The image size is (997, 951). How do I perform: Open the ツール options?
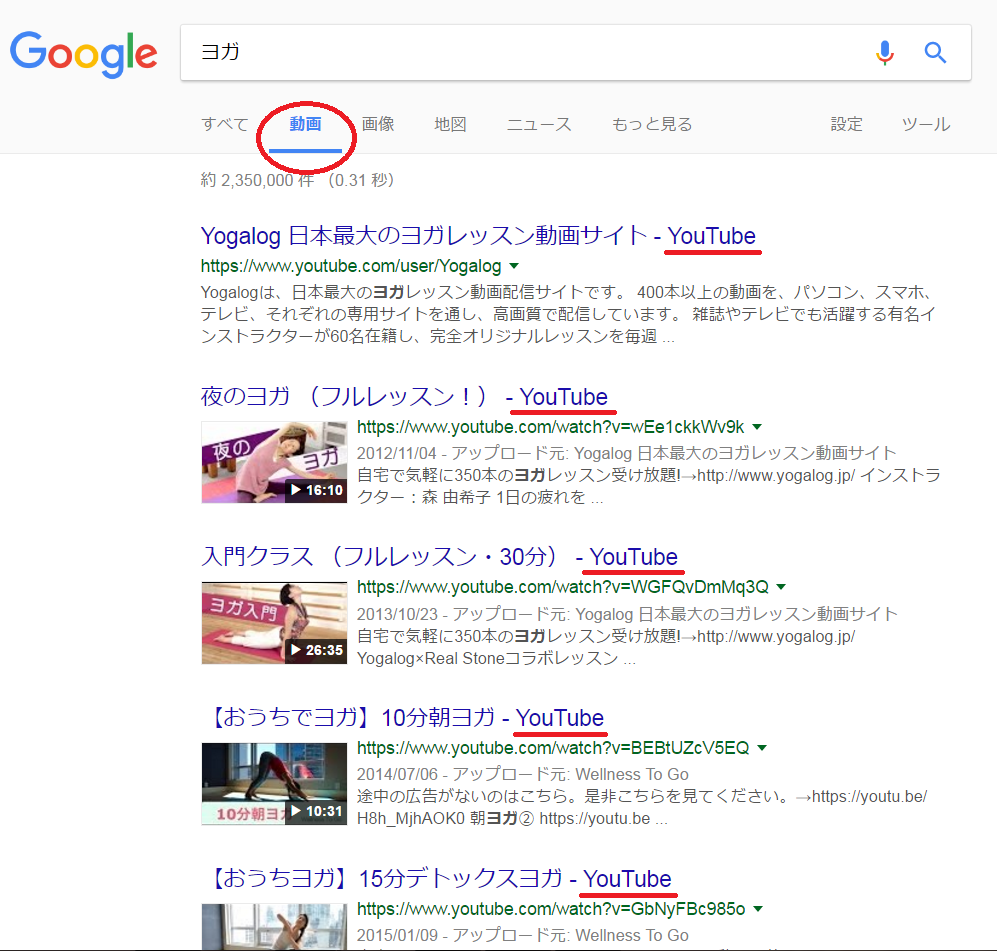[926, 125]
